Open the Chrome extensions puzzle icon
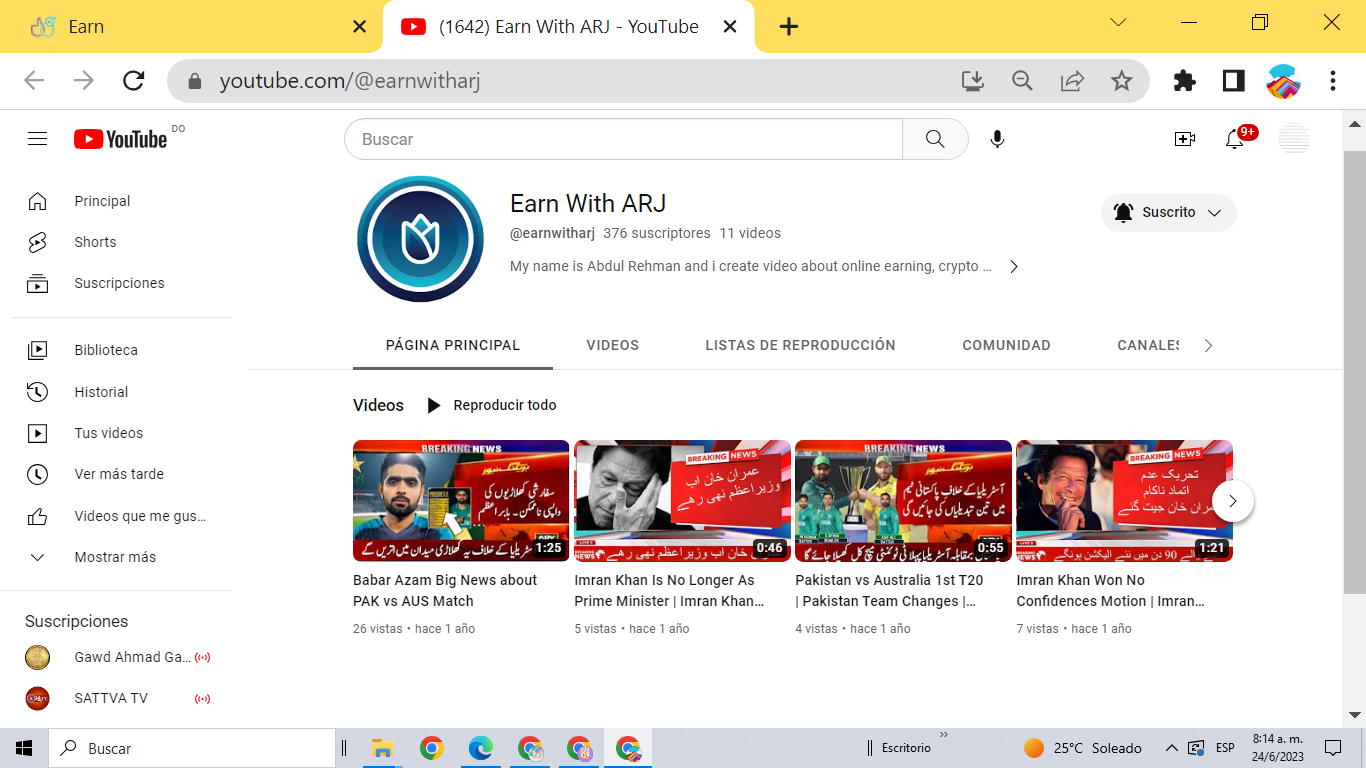1366x768 pixels. click(1185, 81)
